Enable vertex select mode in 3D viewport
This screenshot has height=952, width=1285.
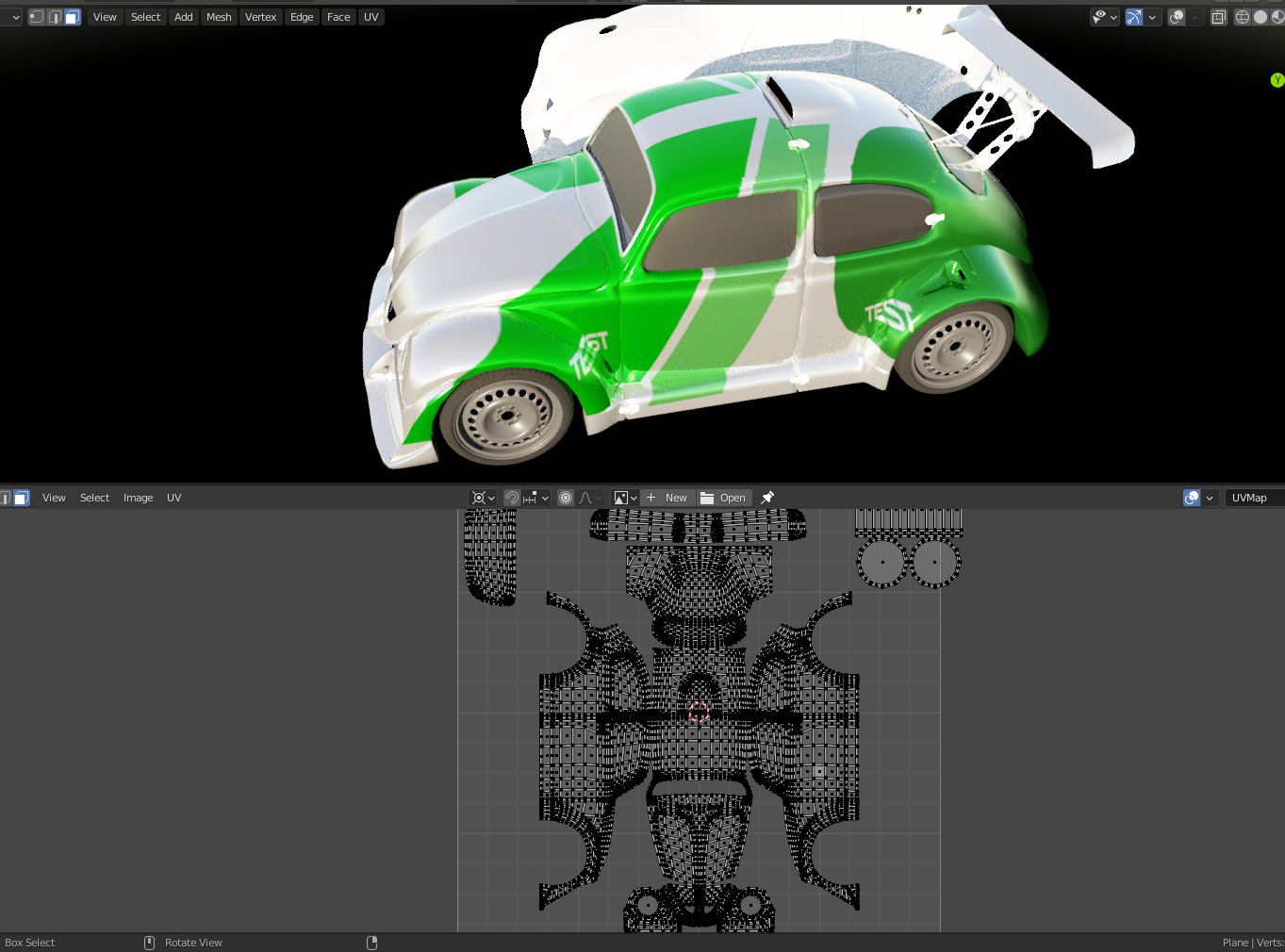point(37,17)
